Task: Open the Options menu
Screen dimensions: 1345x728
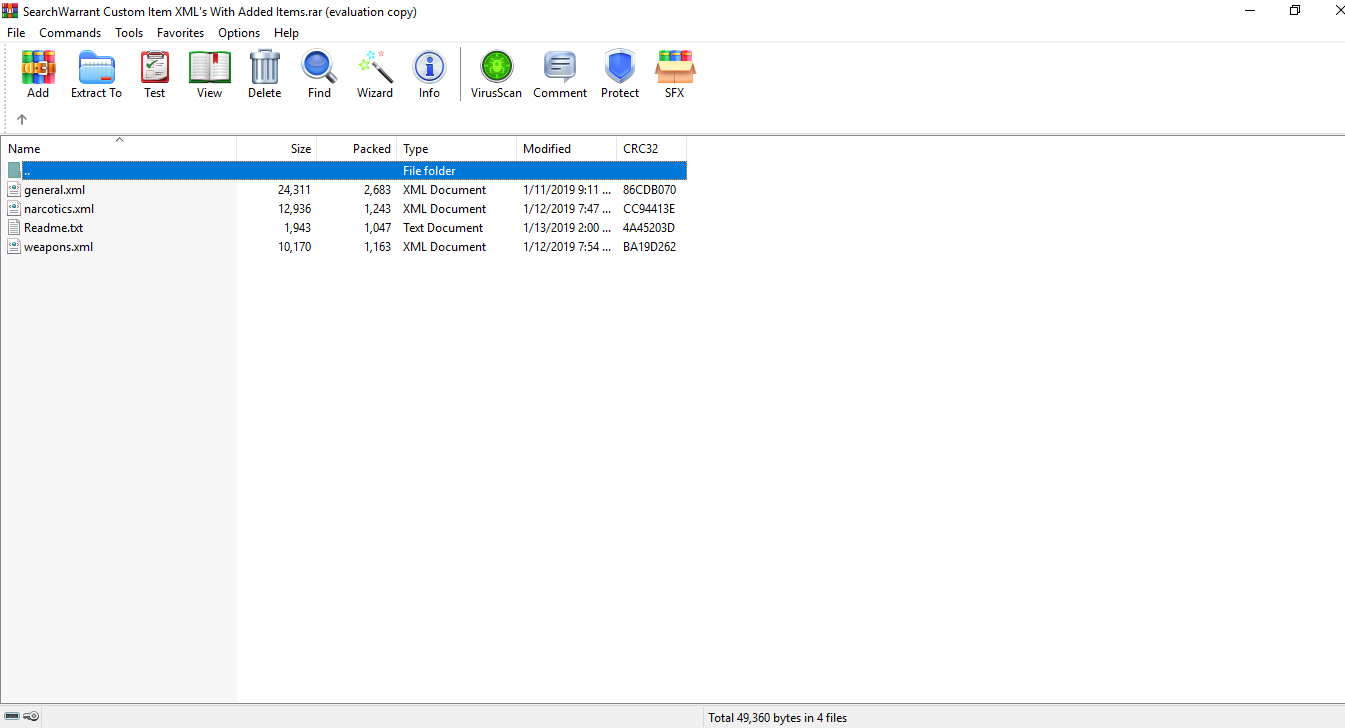Action: (239, 33)
